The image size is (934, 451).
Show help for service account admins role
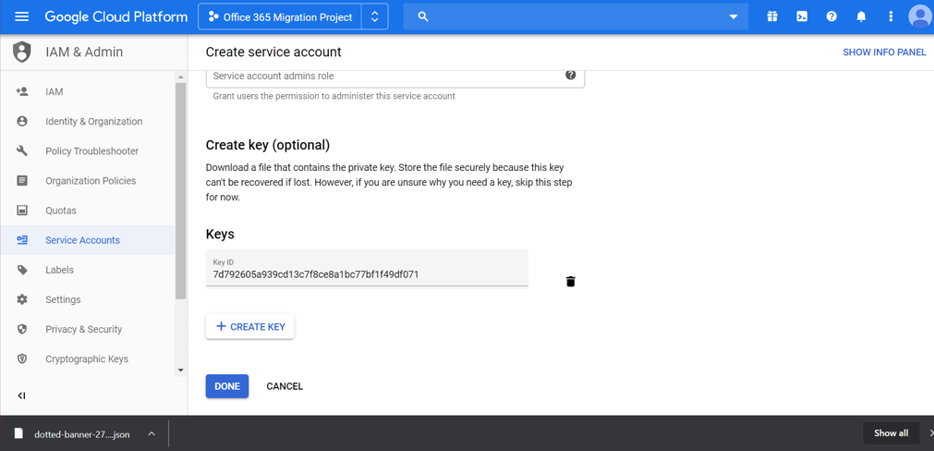click(x=571, y=75)
